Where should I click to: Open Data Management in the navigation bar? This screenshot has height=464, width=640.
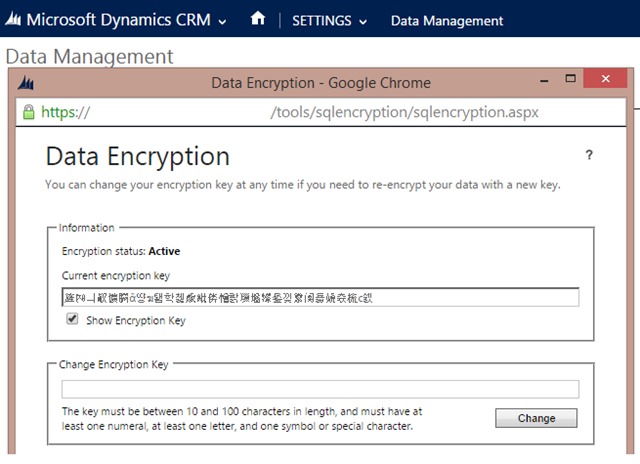pos(446,21)
